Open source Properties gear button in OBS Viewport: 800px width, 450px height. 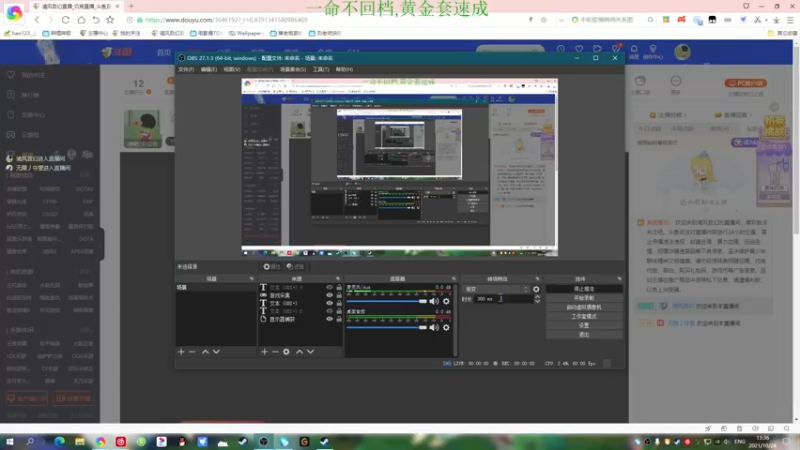(271, 266)
